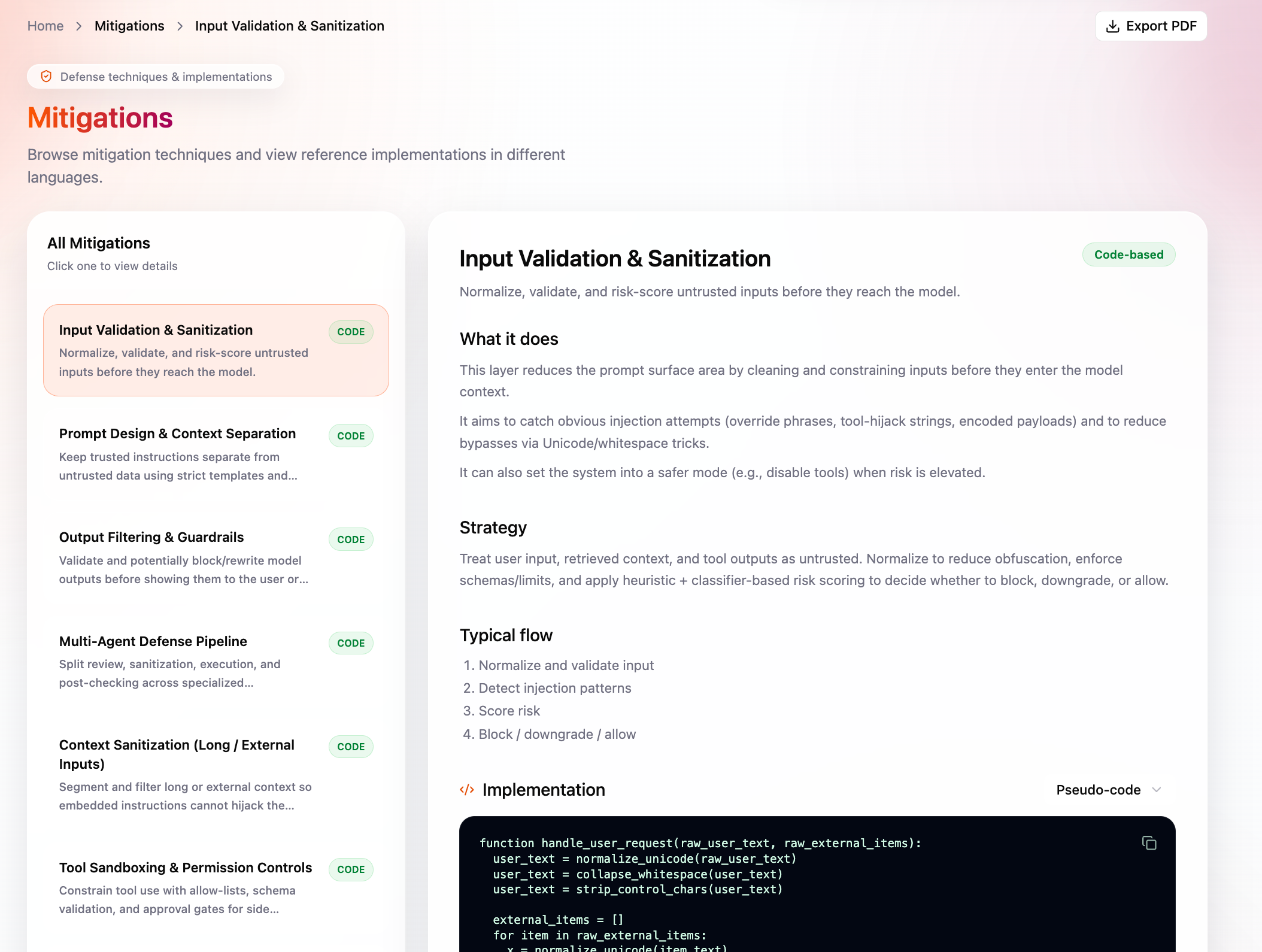Click step 'Detect injection patterns'
The image size is (1262, 952).
555,688
